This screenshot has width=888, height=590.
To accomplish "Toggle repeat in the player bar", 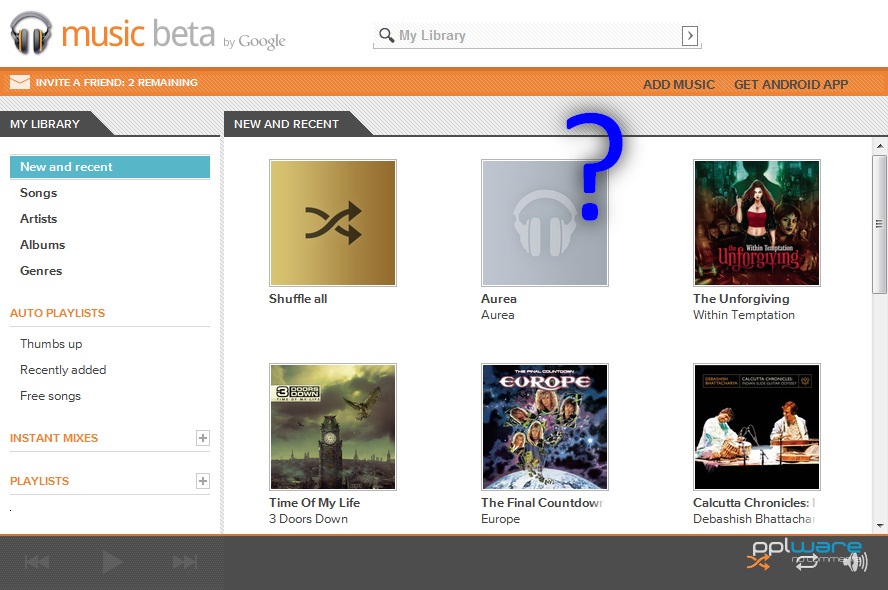I will pyautogui.click(x=806, y=562).
